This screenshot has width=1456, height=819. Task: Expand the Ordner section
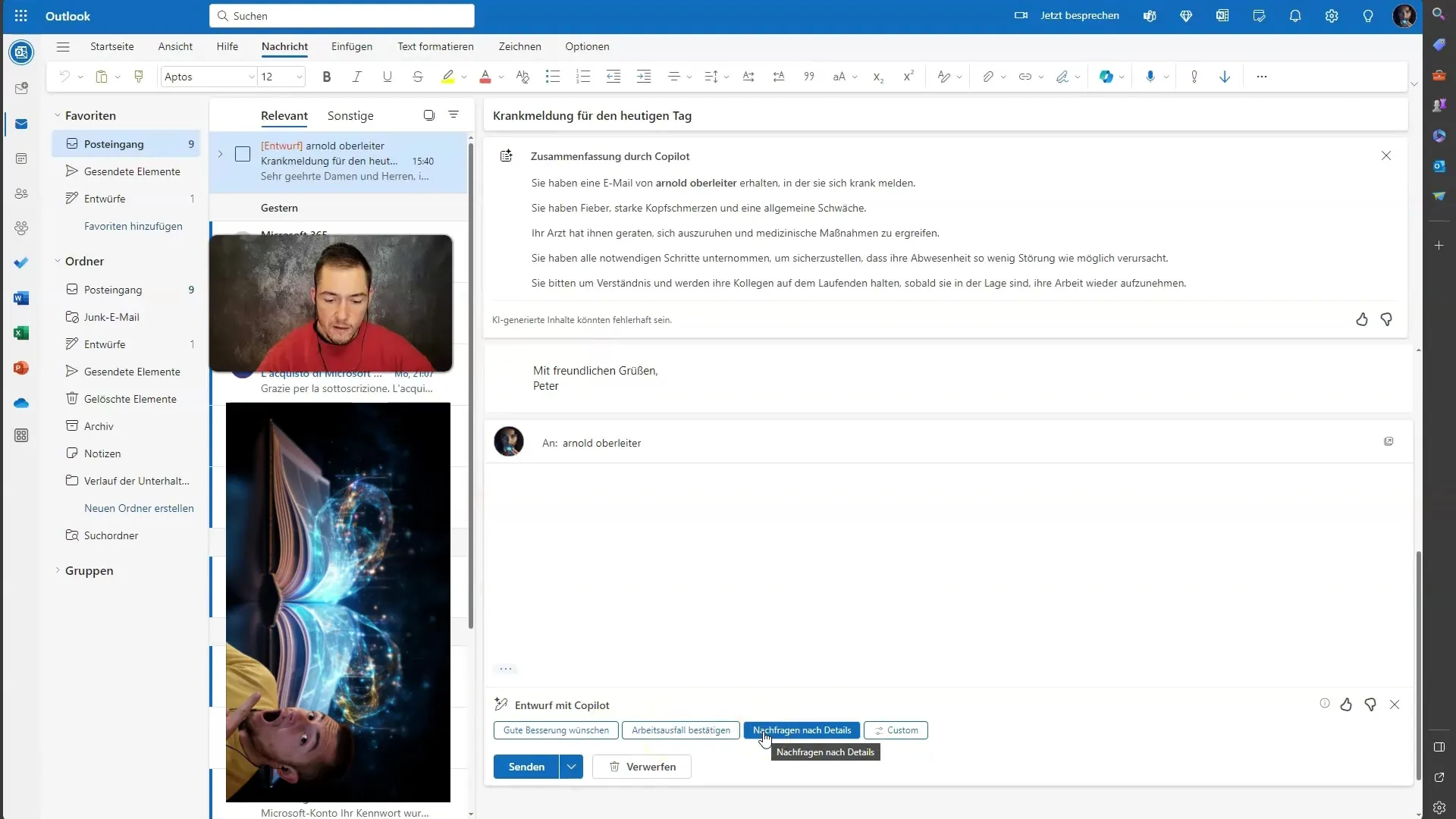pyautogui.click(x=57, y=261)
